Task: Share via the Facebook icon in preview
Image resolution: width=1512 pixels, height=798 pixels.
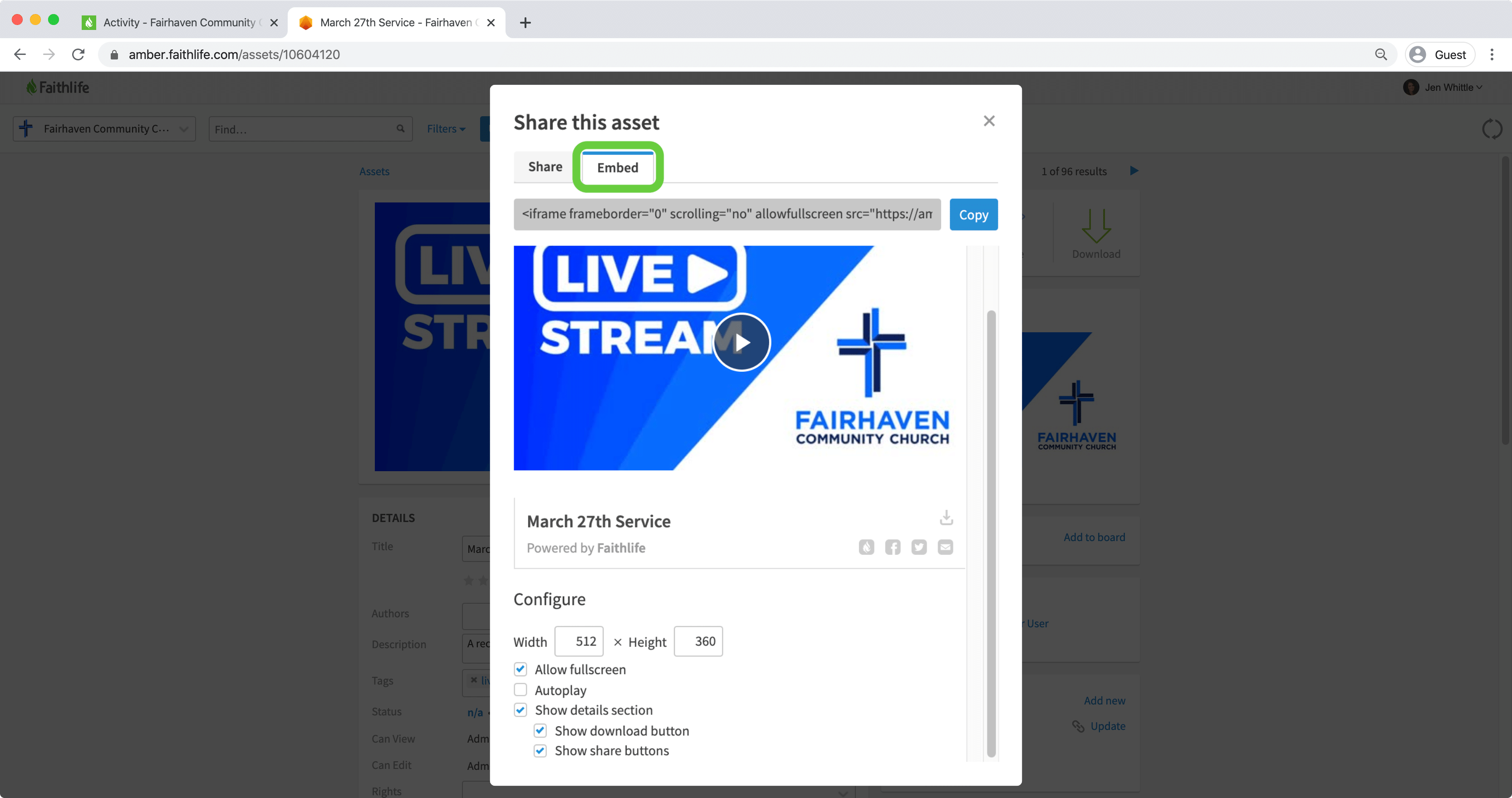Action: click(x=893, y=547)
